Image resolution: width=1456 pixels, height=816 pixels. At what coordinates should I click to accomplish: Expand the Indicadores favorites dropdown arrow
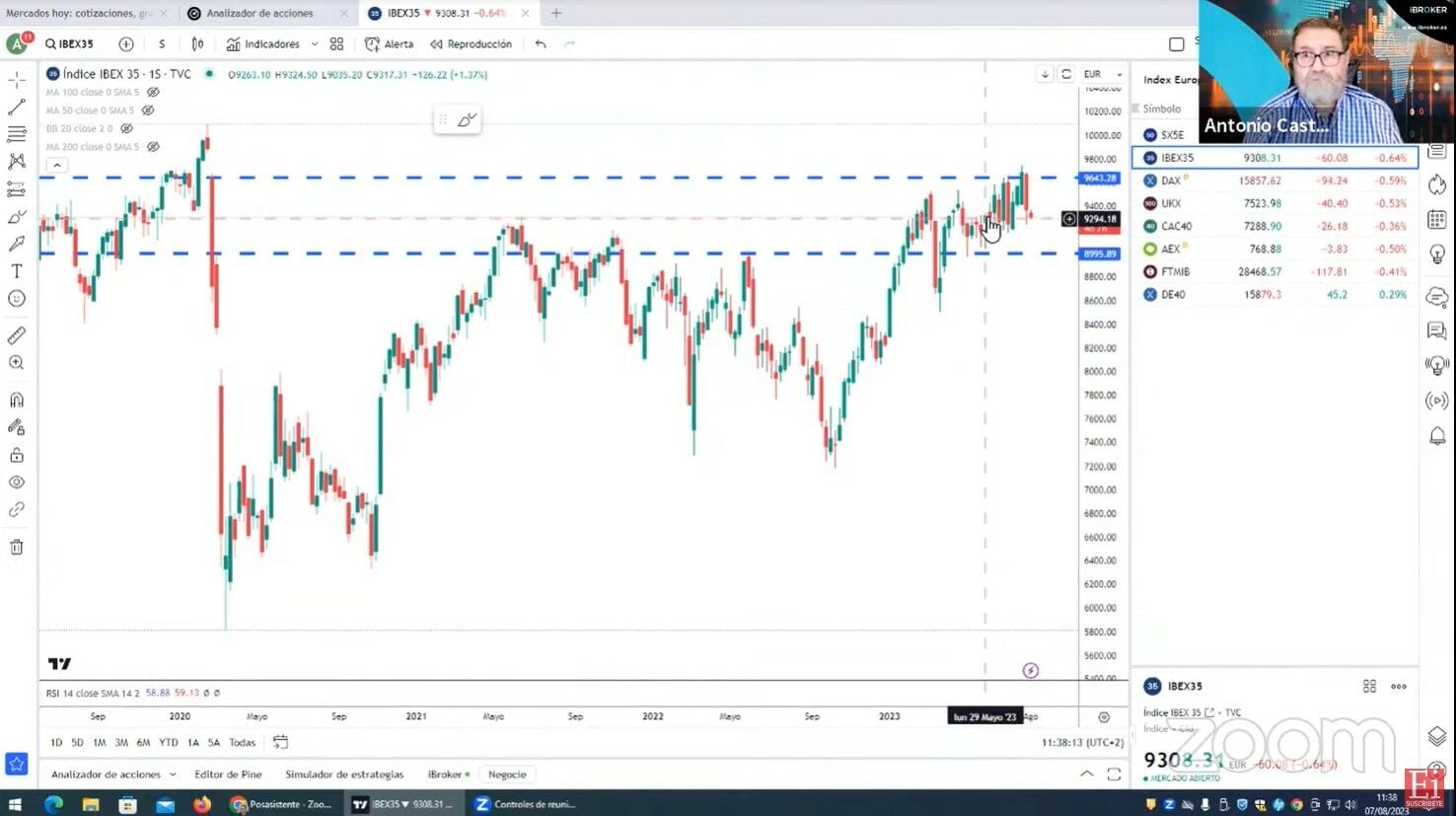coord(315,44)
